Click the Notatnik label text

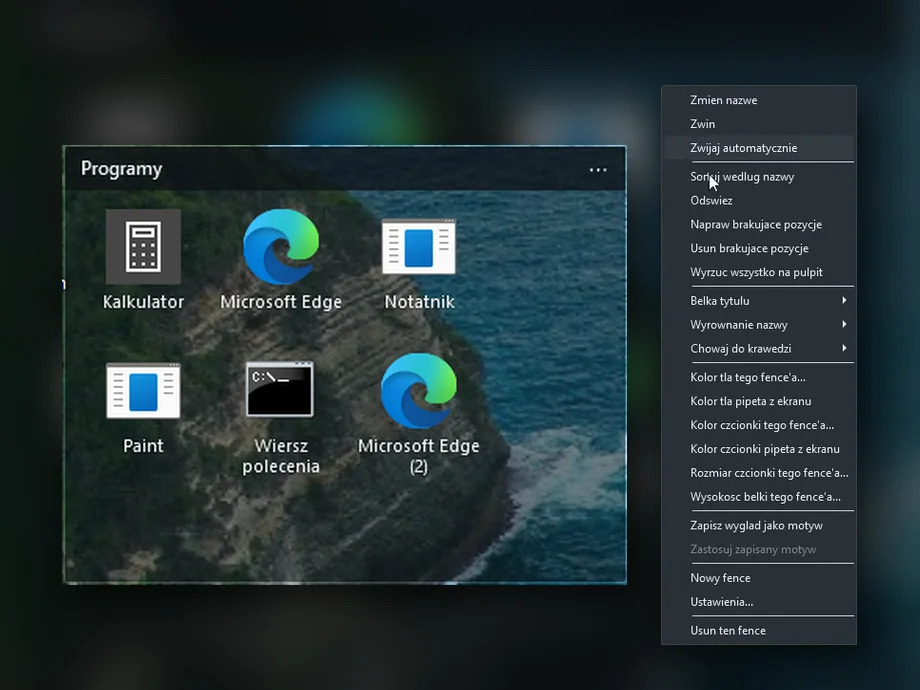pyautogui.click(x=419, y=302)
